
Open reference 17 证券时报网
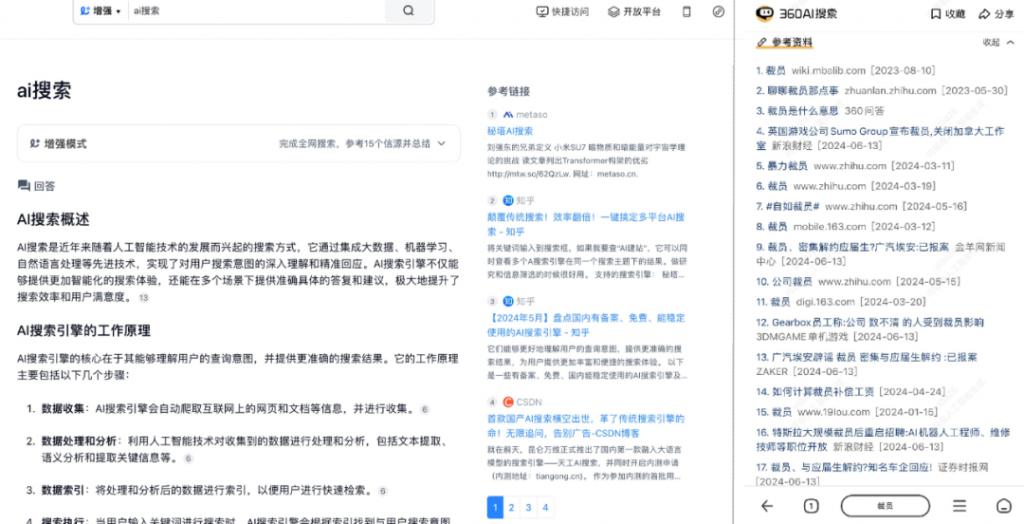pyautogui.click(x=872, y=474)
